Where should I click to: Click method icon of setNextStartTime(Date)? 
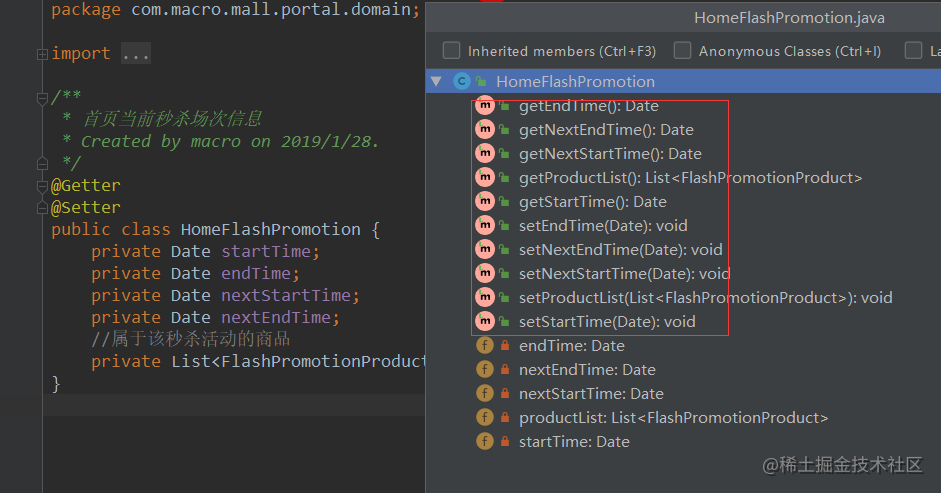pos(484,273)
